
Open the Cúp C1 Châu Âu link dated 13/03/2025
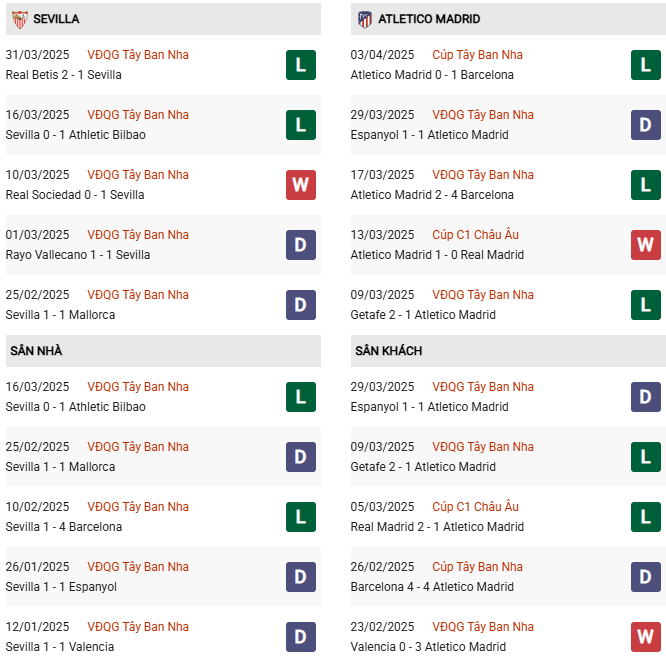point(476,235)
